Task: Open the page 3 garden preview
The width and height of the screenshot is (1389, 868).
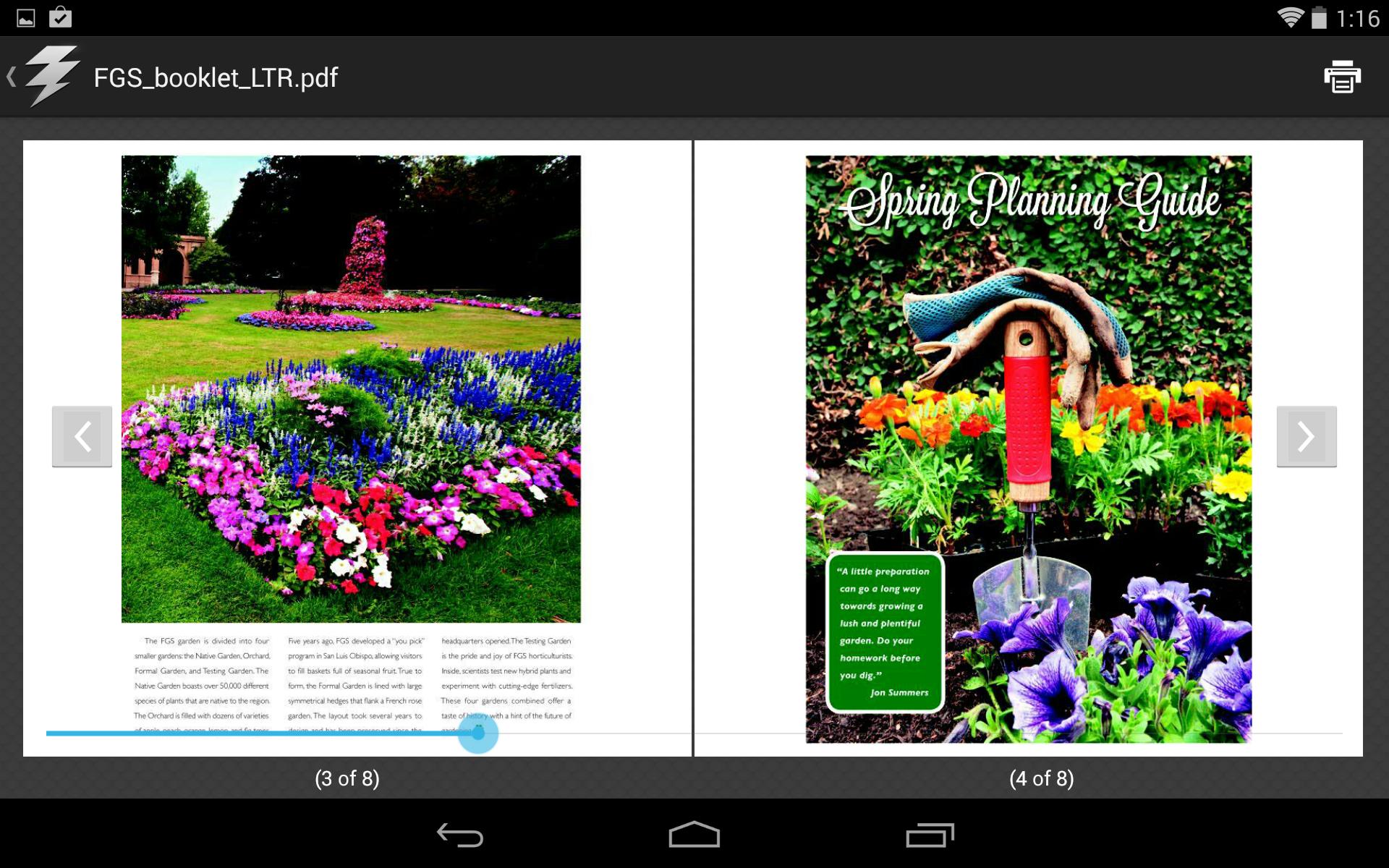Action: 357,448
